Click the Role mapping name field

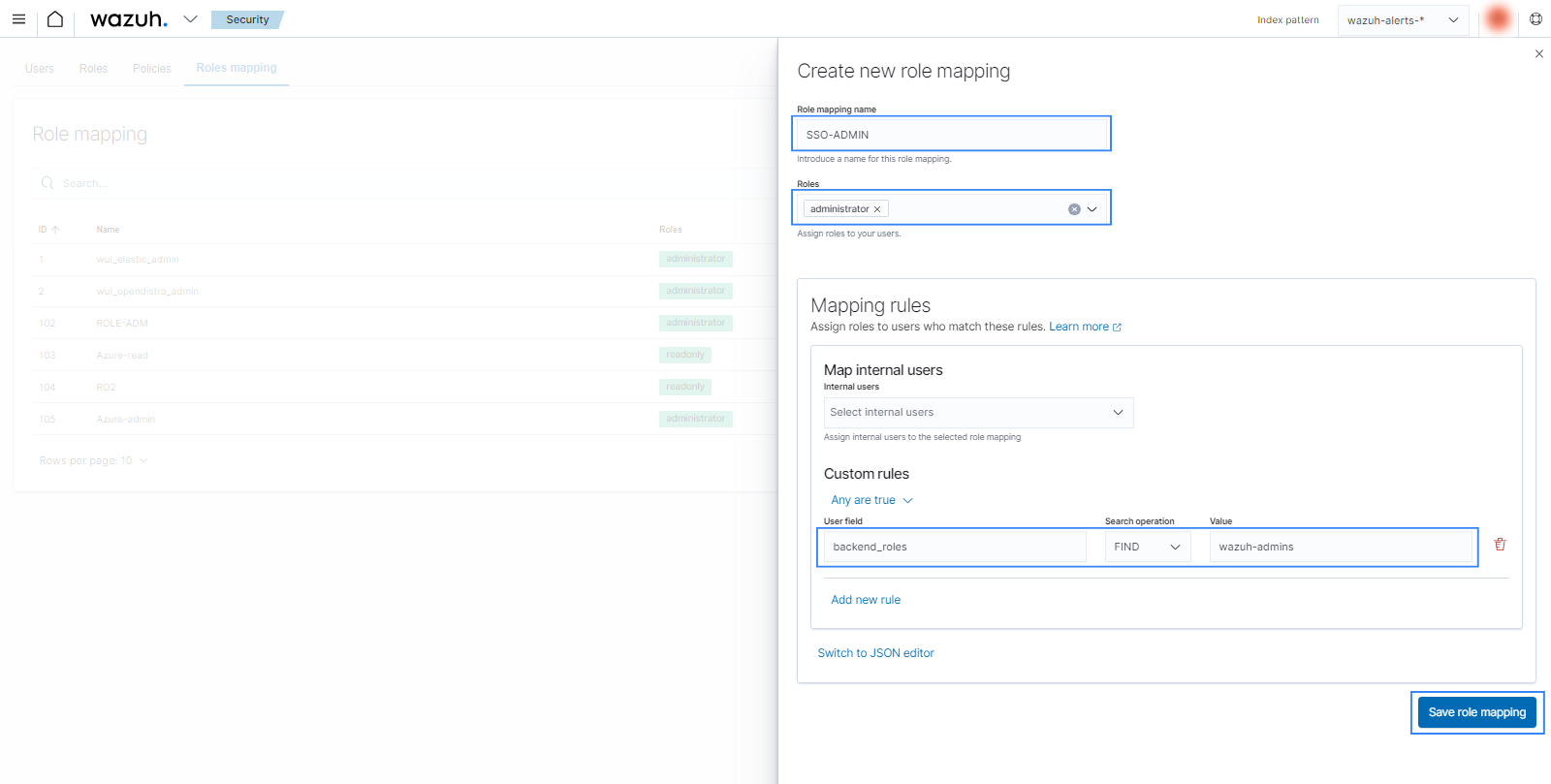951,135
